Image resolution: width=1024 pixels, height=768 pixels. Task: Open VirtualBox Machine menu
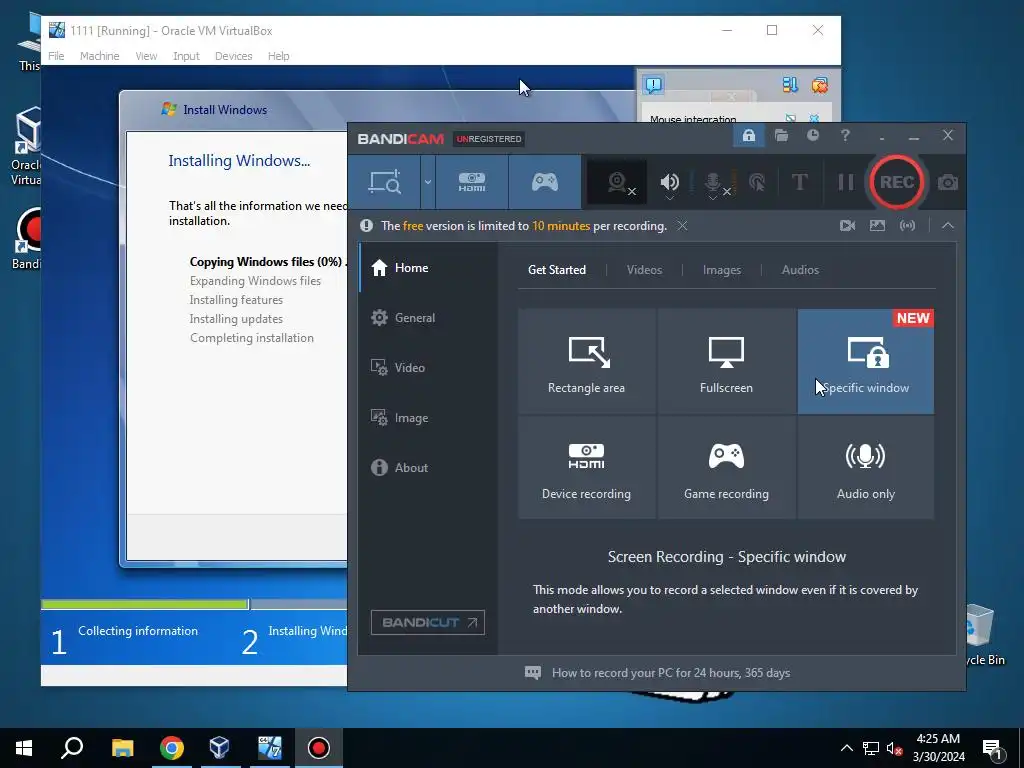coord(99,56)
